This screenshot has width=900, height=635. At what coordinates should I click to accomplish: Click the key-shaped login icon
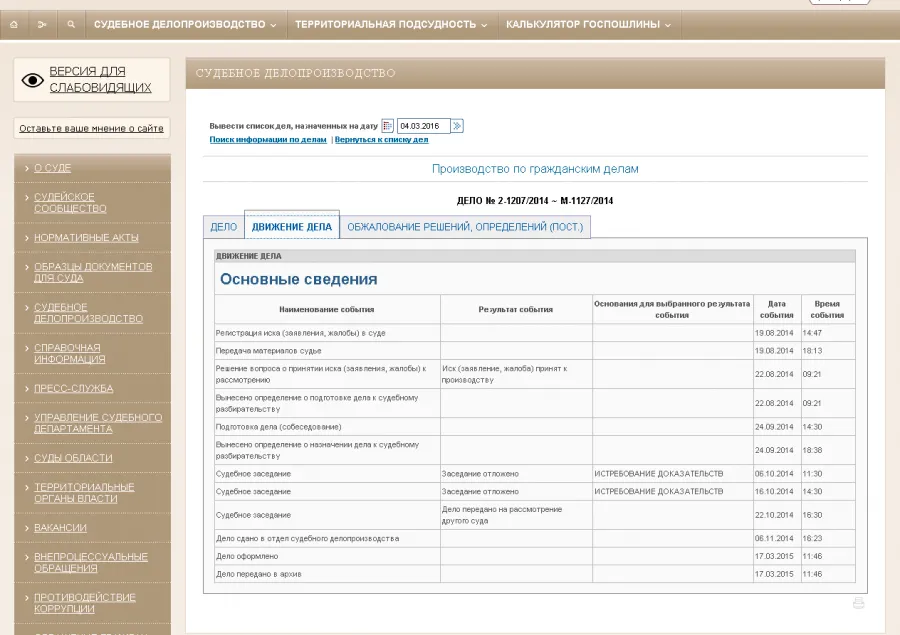click(x=42, y=25)
